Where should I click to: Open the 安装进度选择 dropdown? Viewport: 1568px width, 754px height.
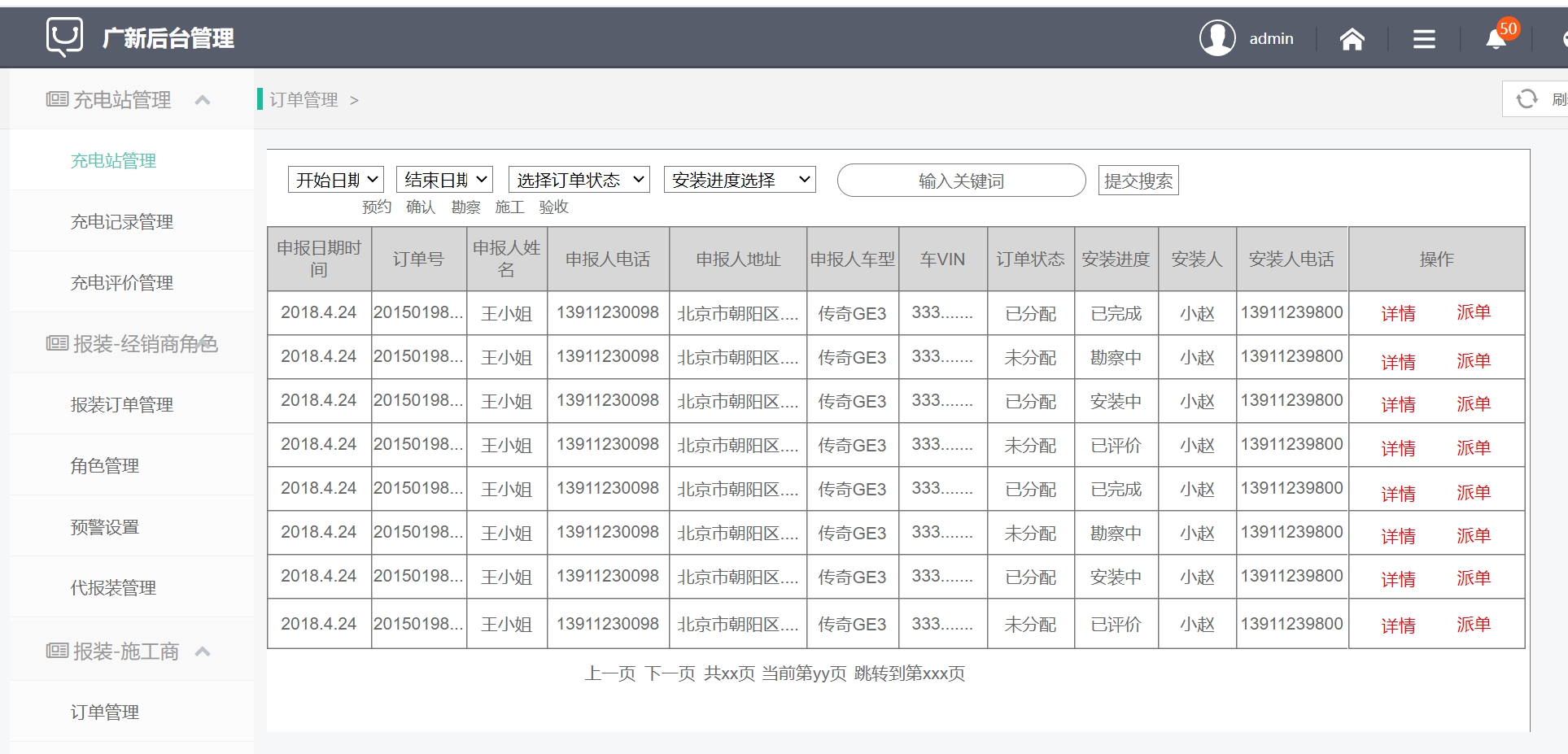740,180
